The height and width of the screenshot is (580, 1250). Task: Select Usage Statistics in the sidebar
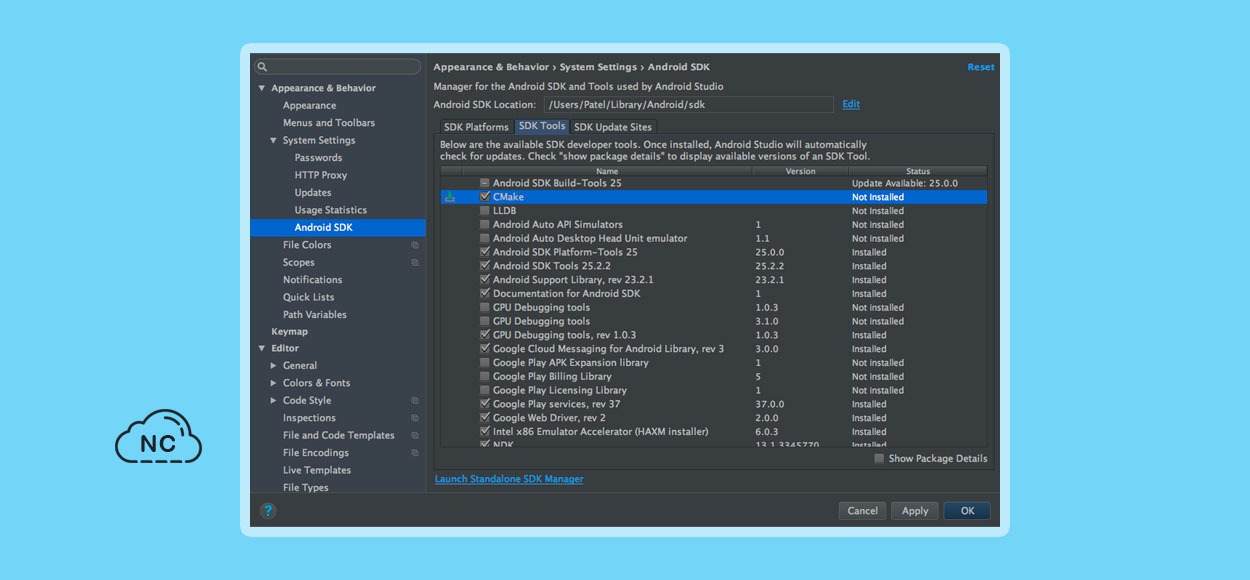point(331,210)
